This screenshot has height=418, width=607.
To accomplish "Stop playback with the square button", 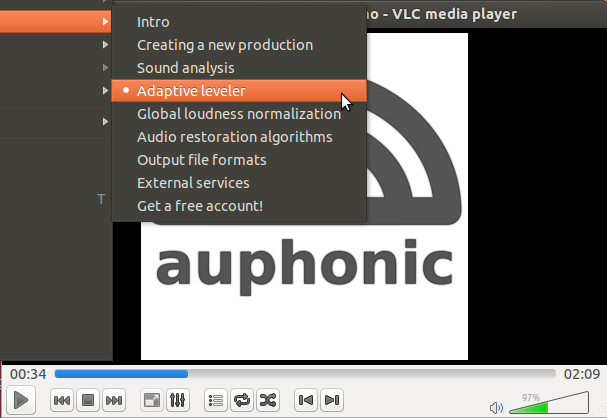I will point(88,400).
